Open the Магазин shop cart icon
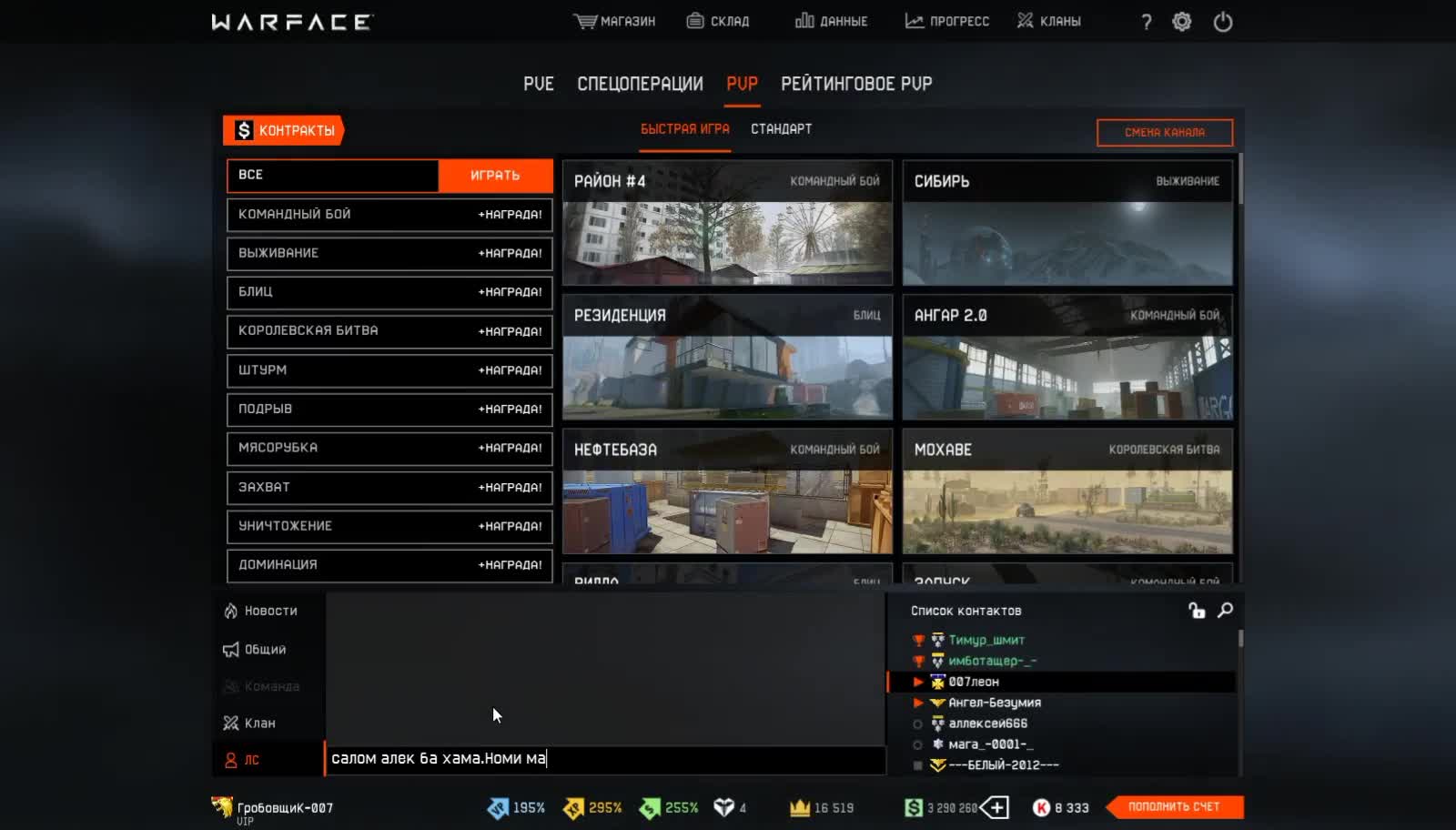The image size is (1456, 830). [585, 21]
